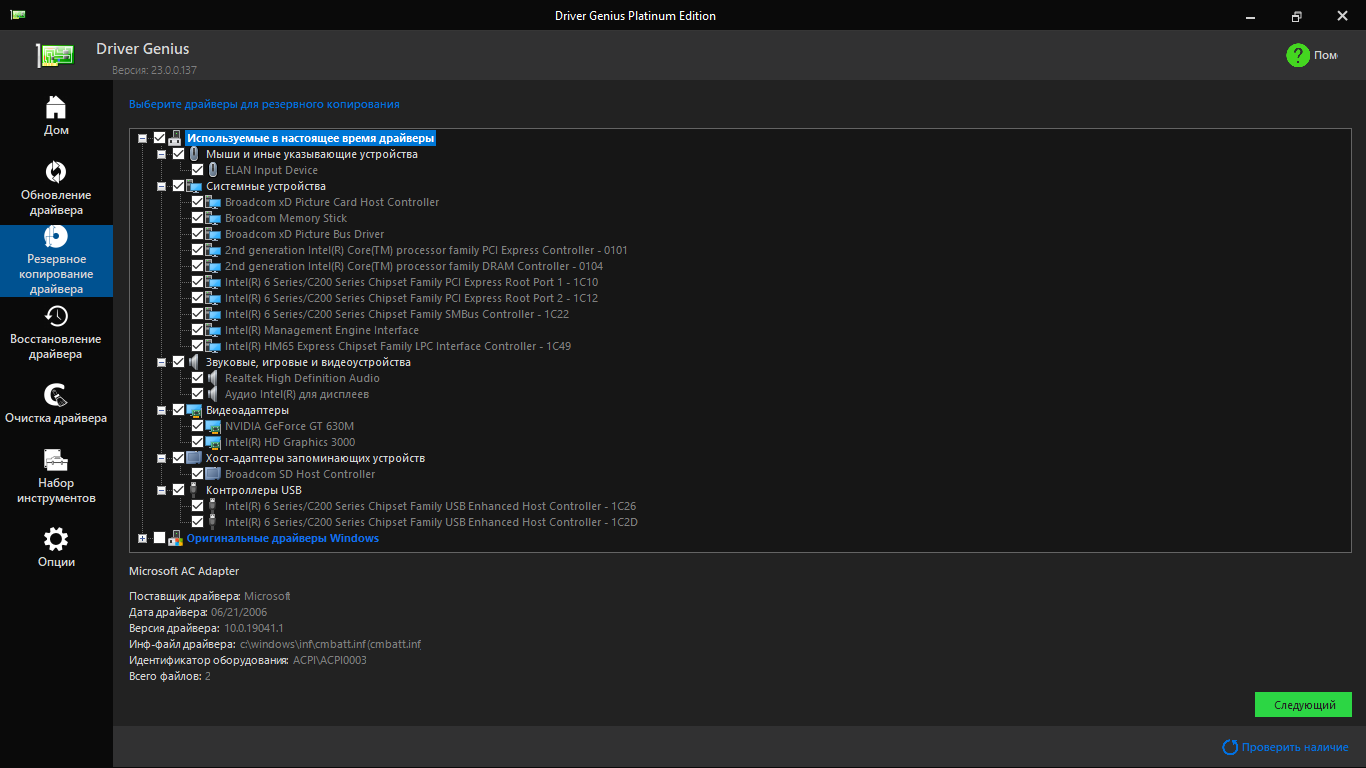Click the Проверить наличие link

(x=1295, y=747)
